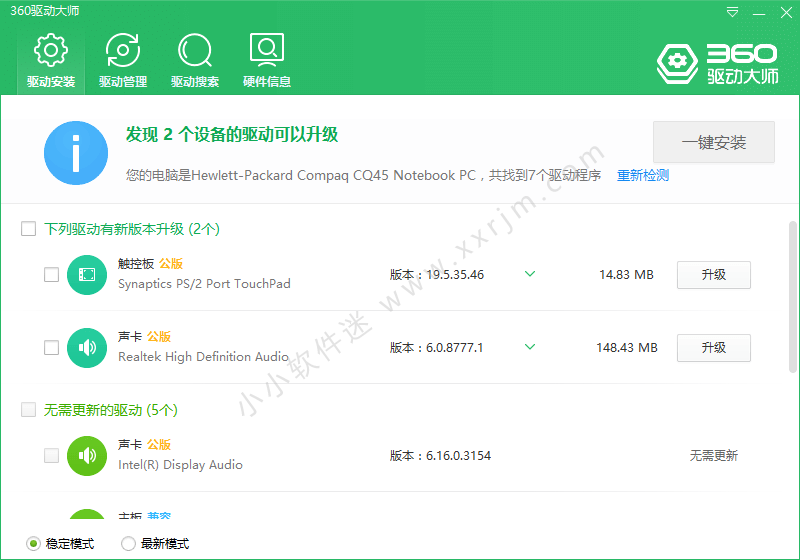The image size is (800, 560).
Task: Click the 重新检测 link
Action: point(643,175)
